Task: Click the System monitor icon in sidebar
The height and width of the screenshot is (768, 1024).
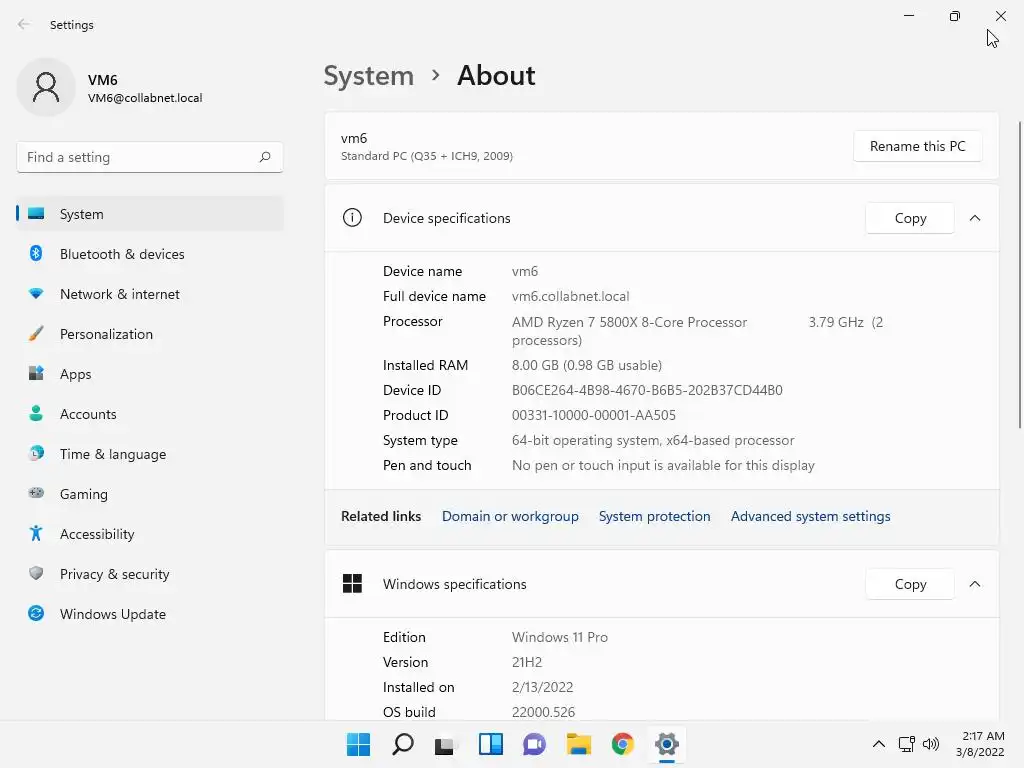Action: pyautogui.click(x=36, y=214)
